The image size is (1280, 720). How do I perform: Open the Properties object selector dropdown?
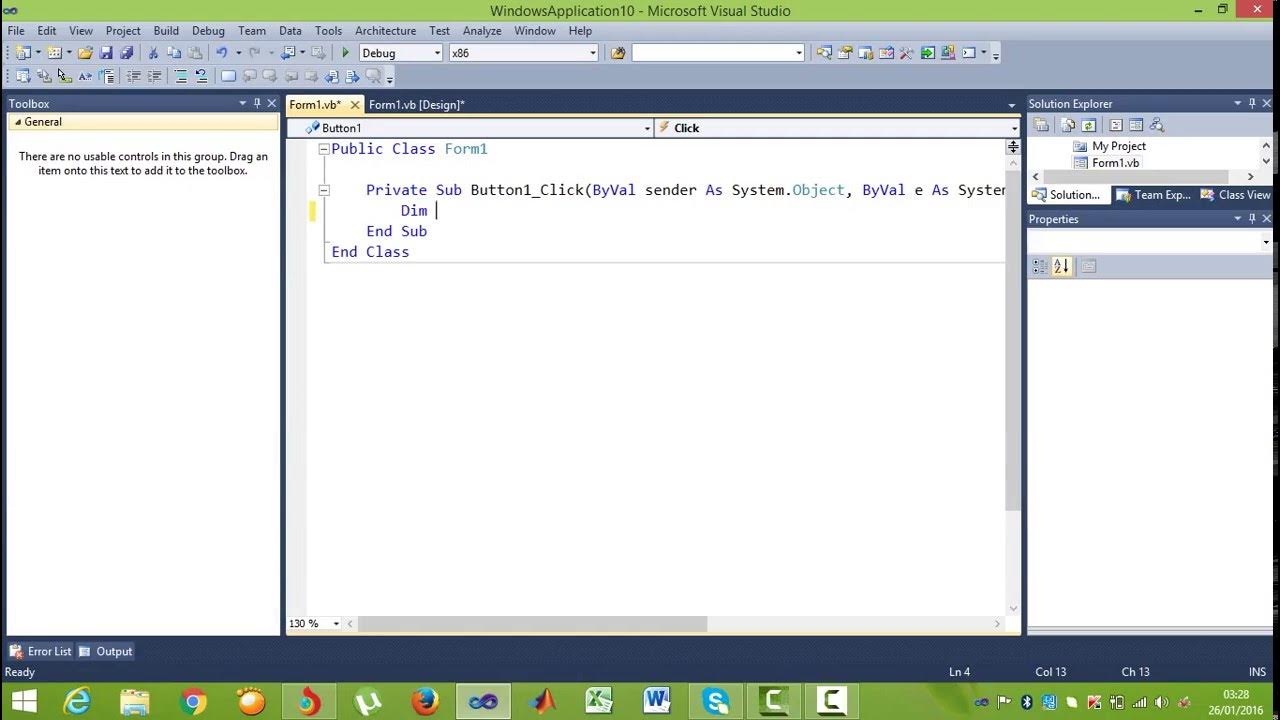coord(1265,242)
